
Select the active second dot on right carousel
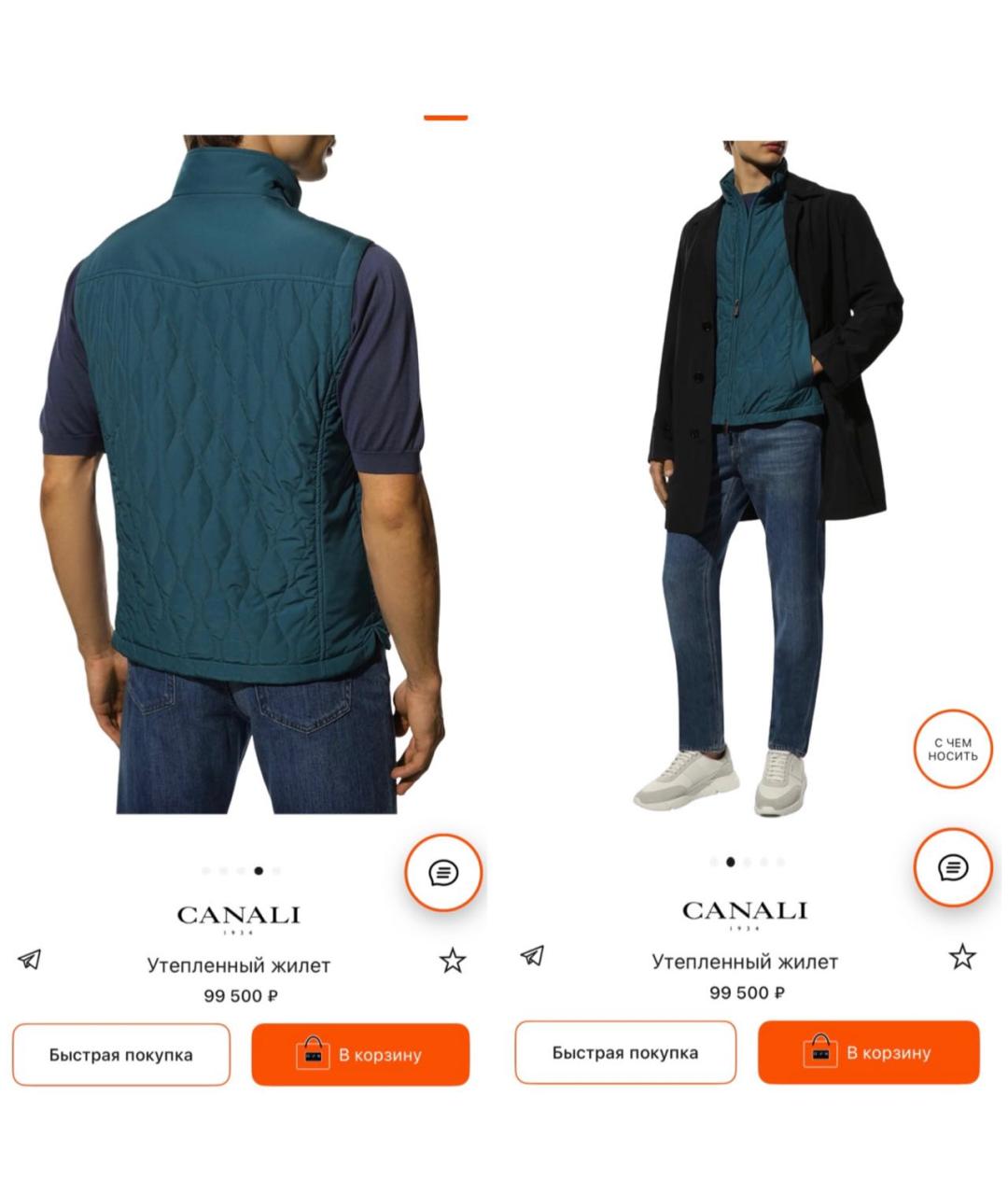click(x=731, y=863)
